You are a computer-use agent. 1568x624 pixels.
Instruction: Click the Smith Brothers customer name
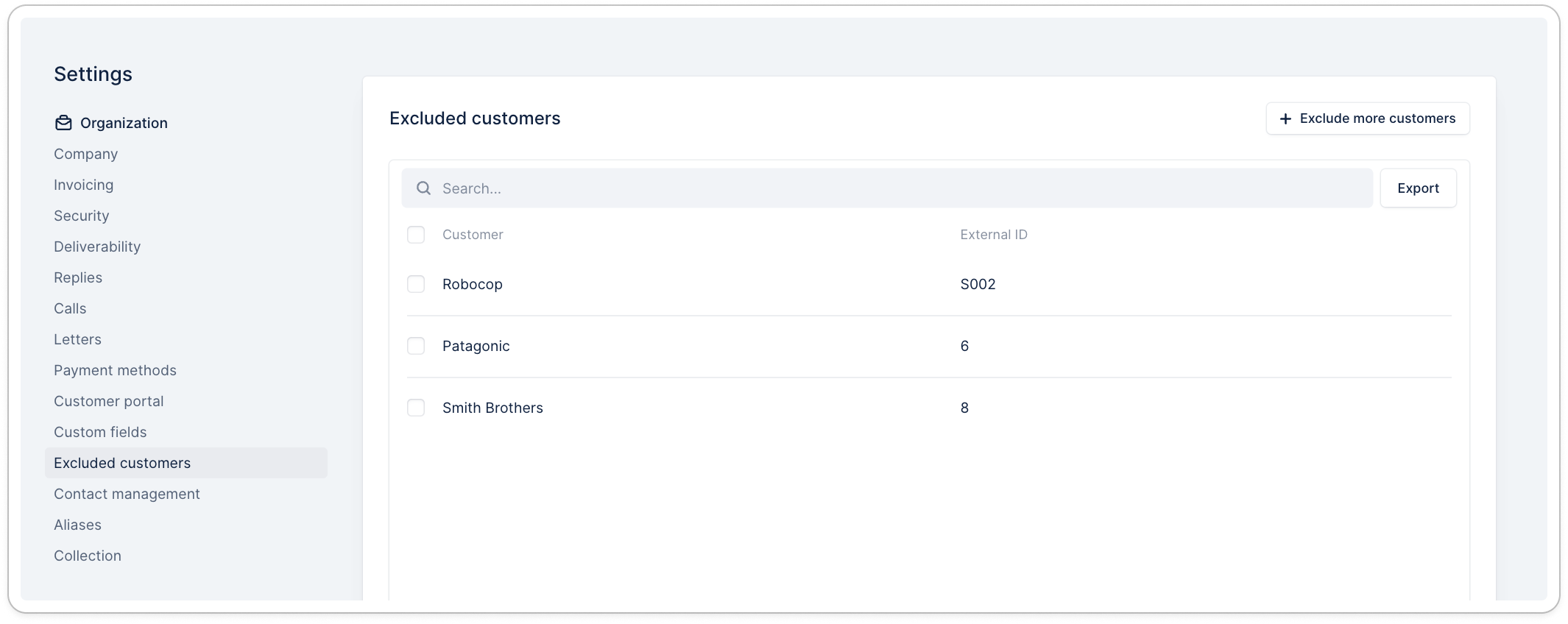tap(492, 408)
